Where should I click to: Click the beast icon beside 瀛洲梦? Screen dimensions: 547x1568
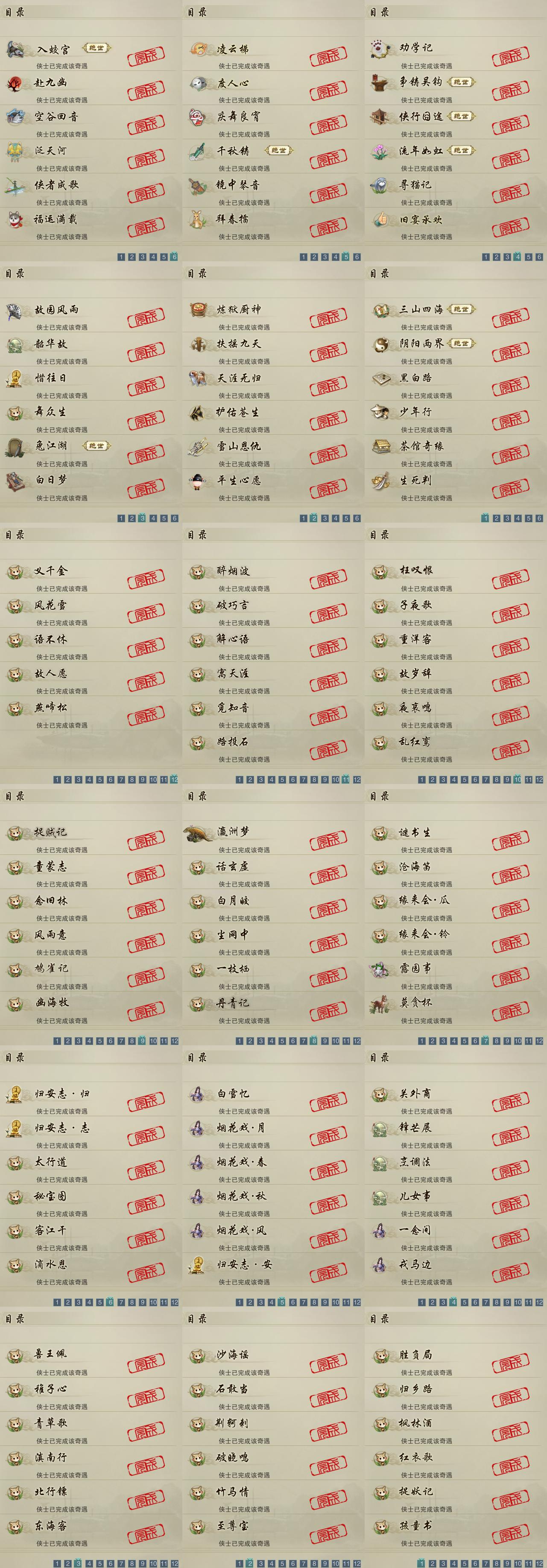[199, 833]
